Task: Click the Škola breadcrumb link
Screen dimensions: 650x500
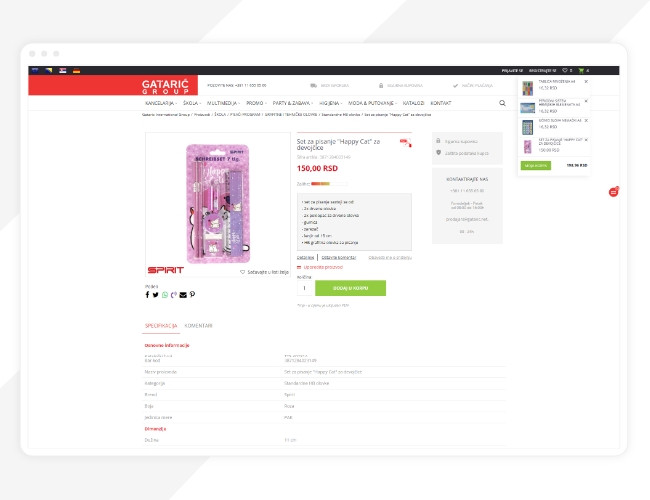Action: pyautogui.click(x=220, y=114)
